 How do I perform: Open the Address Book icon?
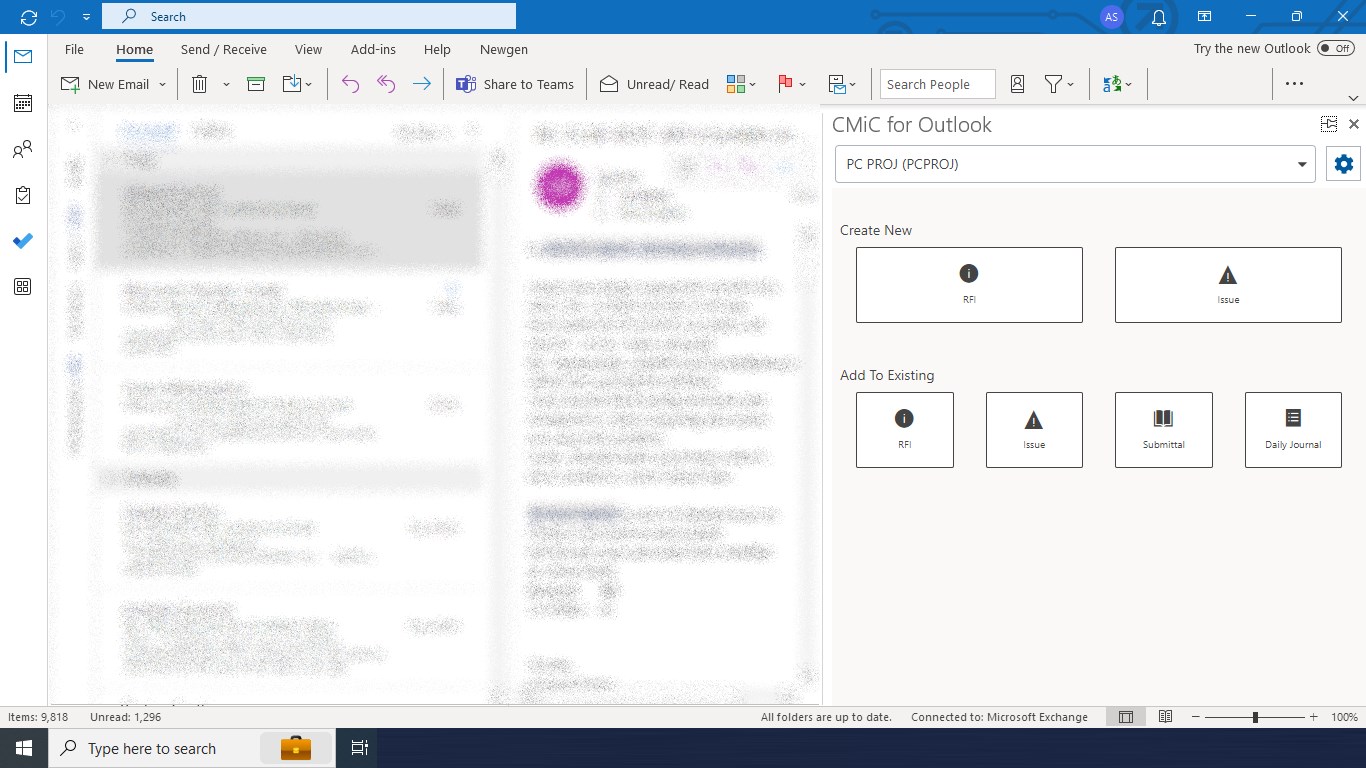tap(1017, 84)
